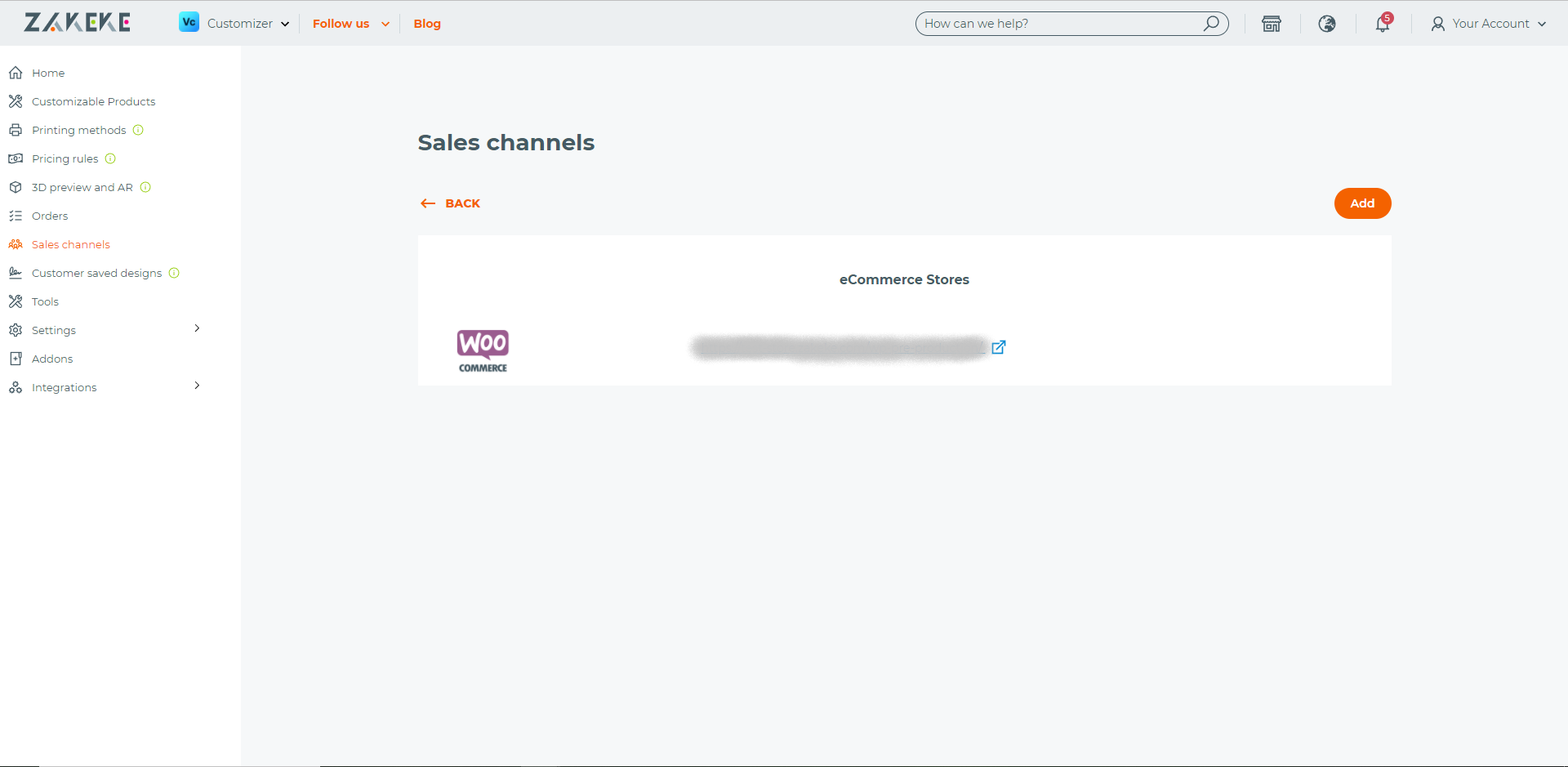
Task: Click the WooCommerce logo
Action: pyautogui.click(x=483, y=350)
